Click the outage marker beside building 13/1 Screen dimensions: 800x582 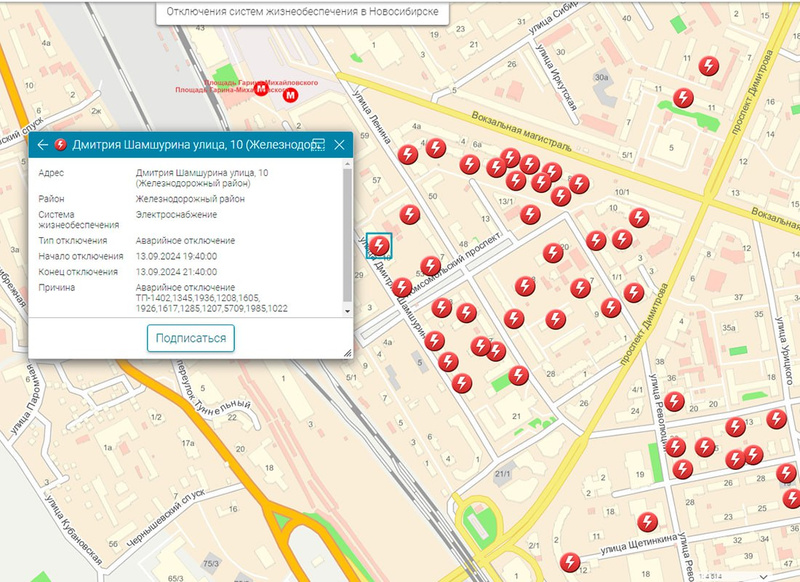(x=530, y=214)
